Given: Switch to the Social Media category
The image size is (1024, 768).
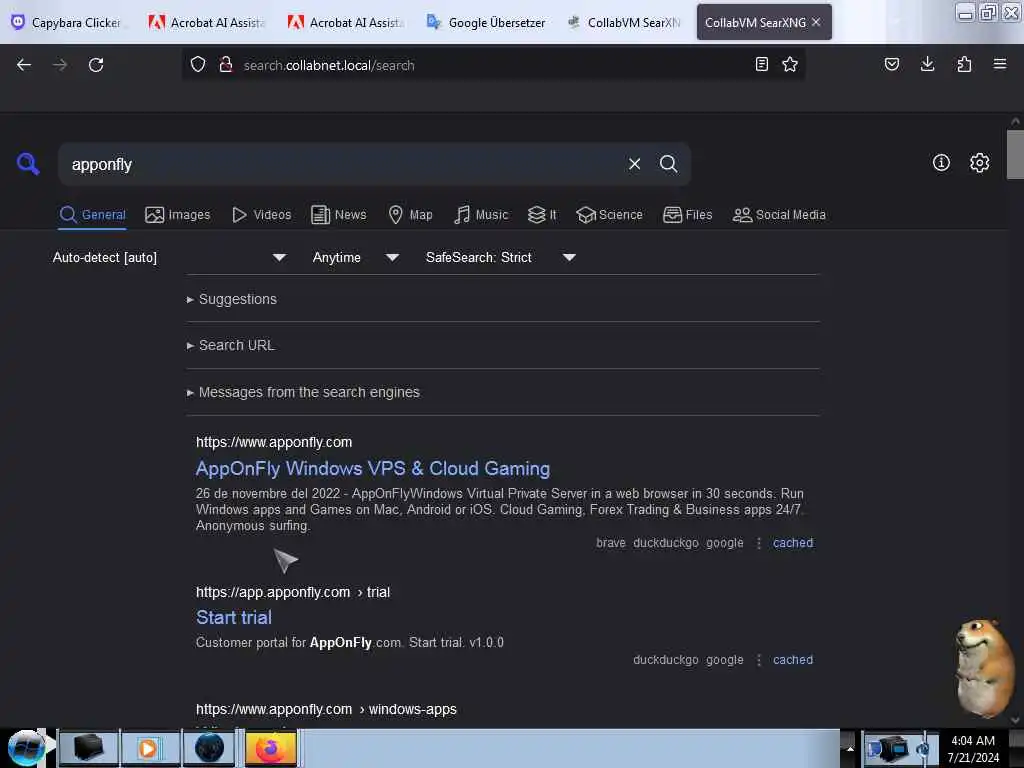Looking at the screenshot, I should click(x=779, y=215).
